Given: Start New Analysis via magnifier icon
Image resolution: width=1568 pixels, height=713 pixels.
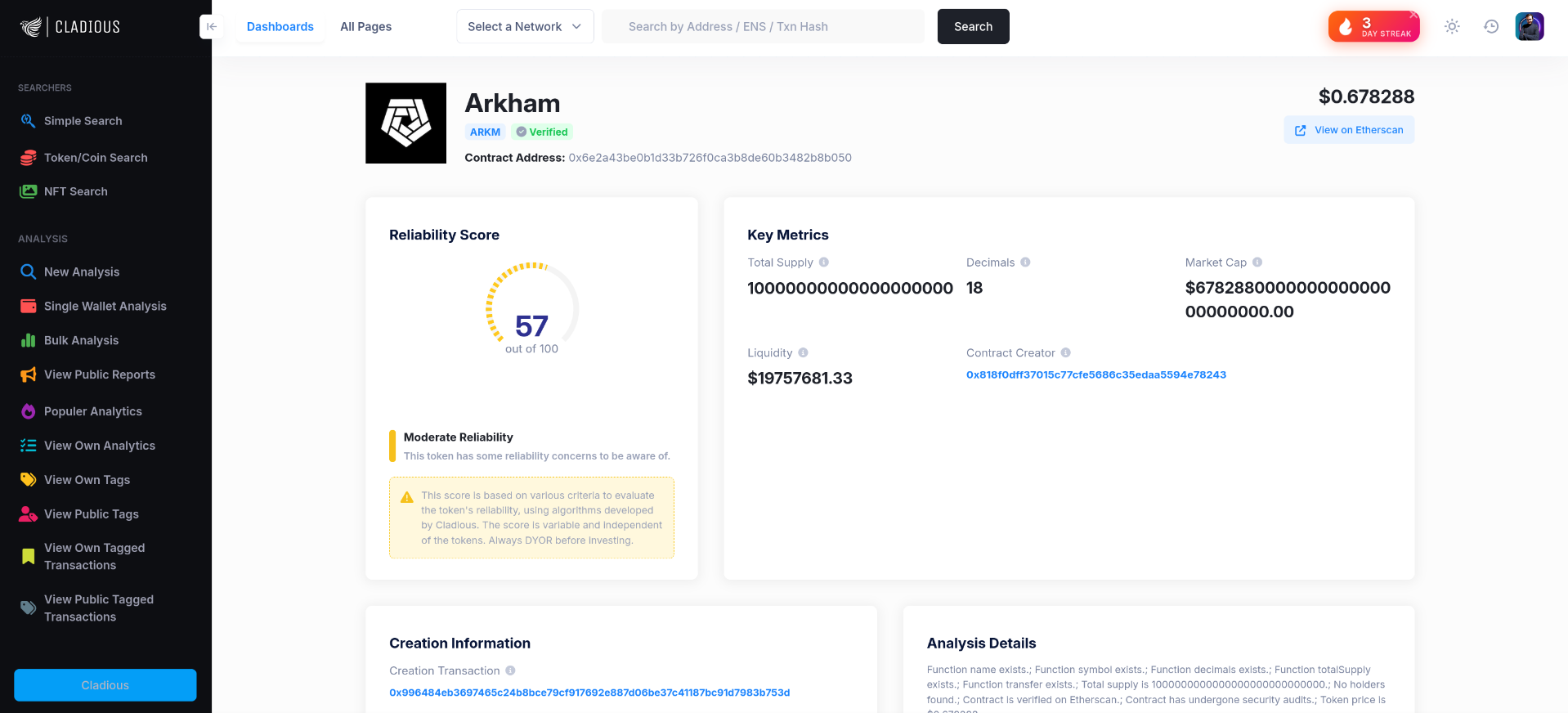Looking at the screenshot, I should pyautogui.click(x=28, y=272).
